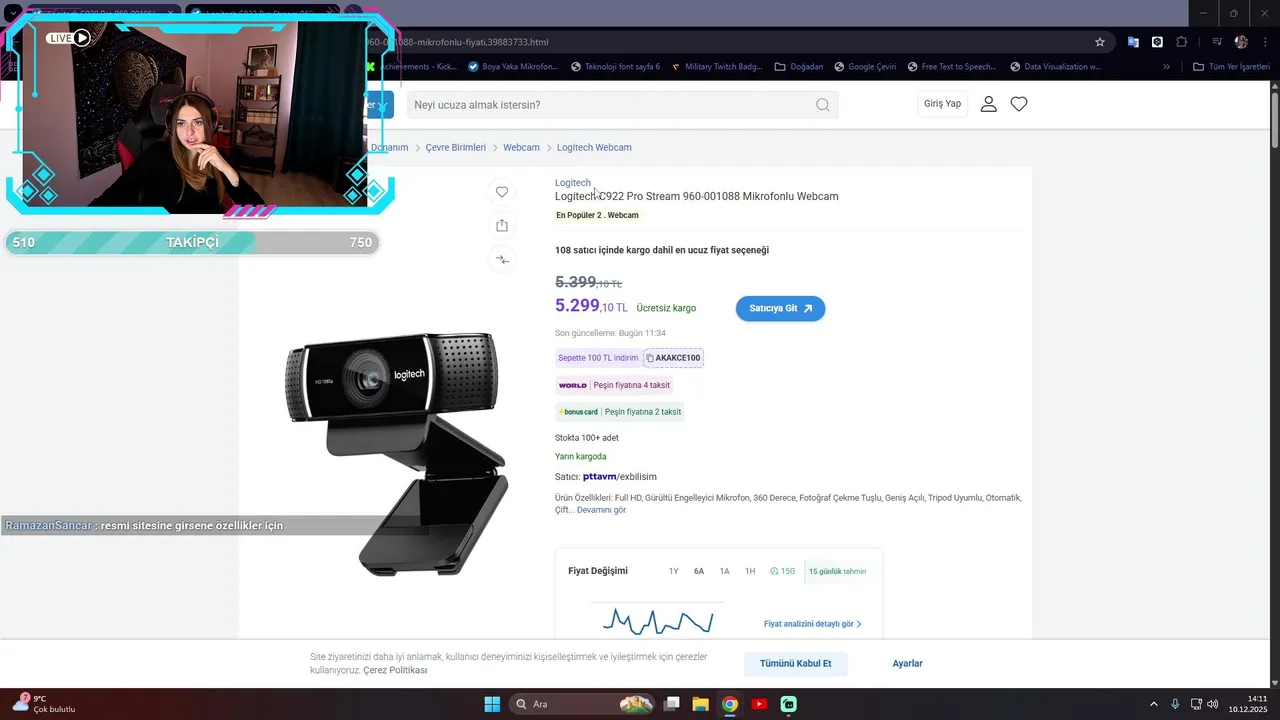Click the Satıcıya Git button
Screen dimensions: 1280x720
[780, 308]
